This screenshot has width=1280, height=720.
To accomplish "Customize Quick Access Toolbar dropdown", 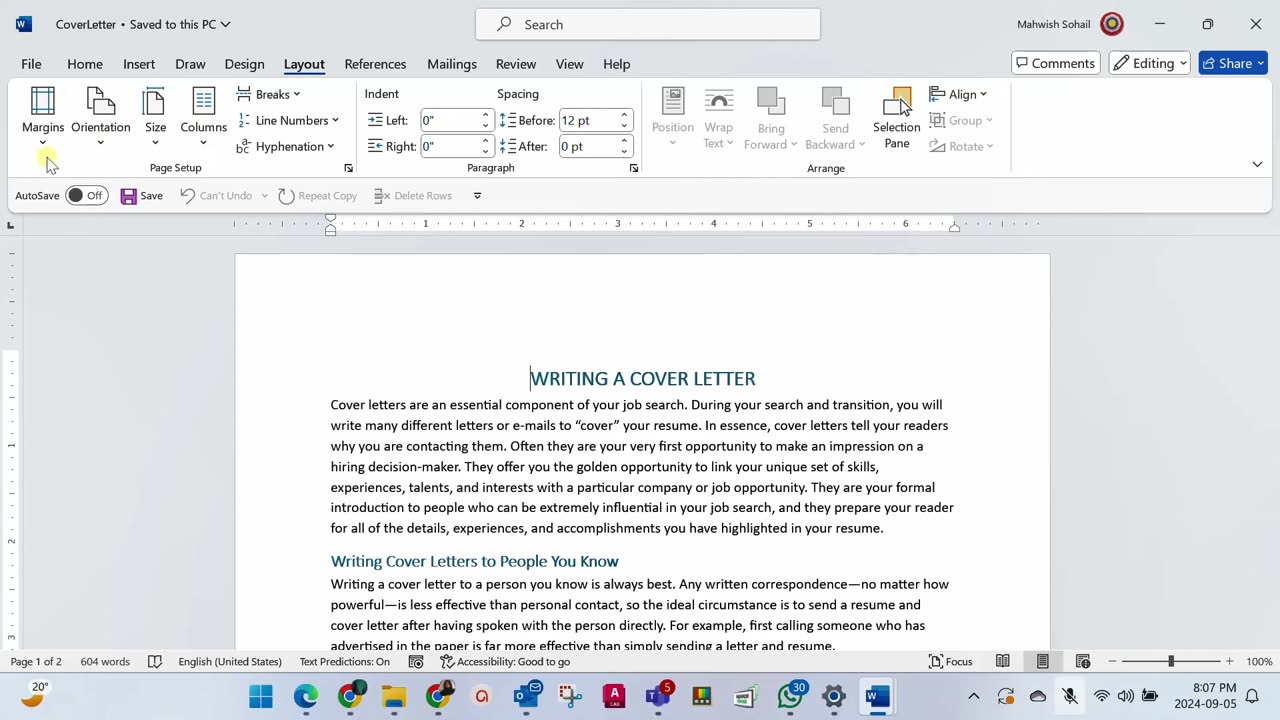I will pyautogui.click(x=477, y=196).
